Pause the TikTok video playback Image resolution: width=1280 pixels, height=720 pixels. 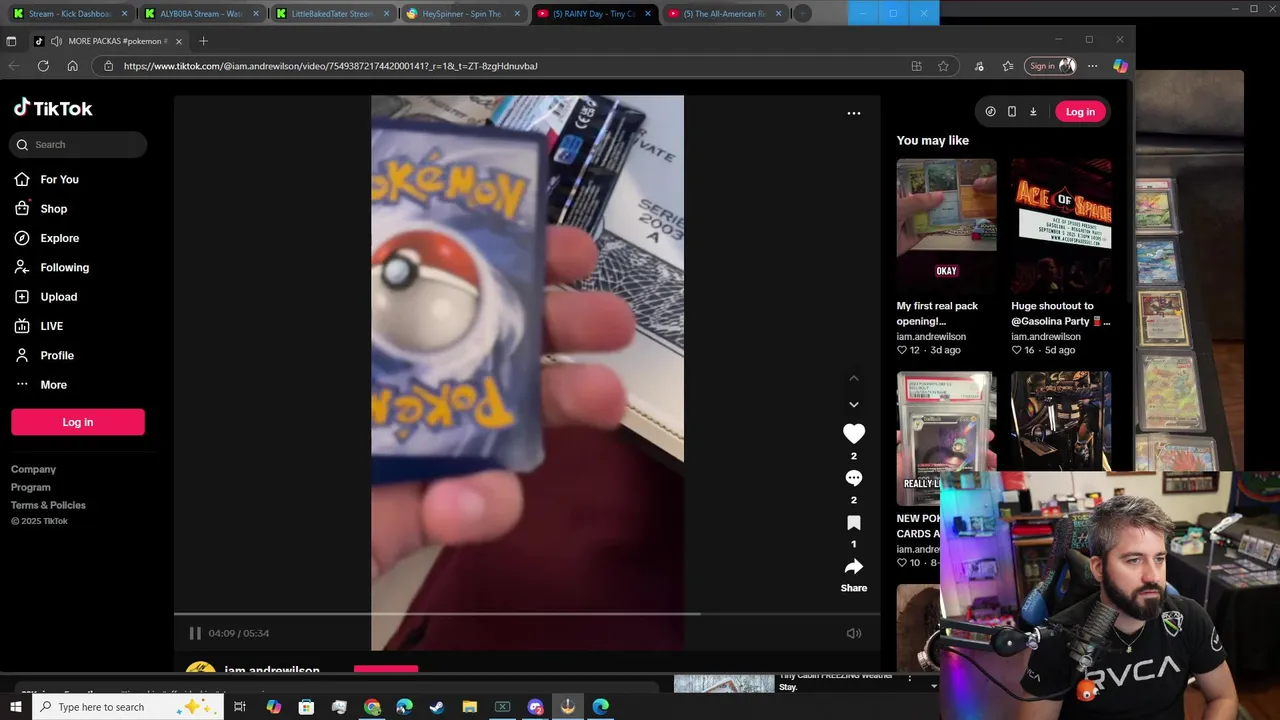tap(195, 633)
